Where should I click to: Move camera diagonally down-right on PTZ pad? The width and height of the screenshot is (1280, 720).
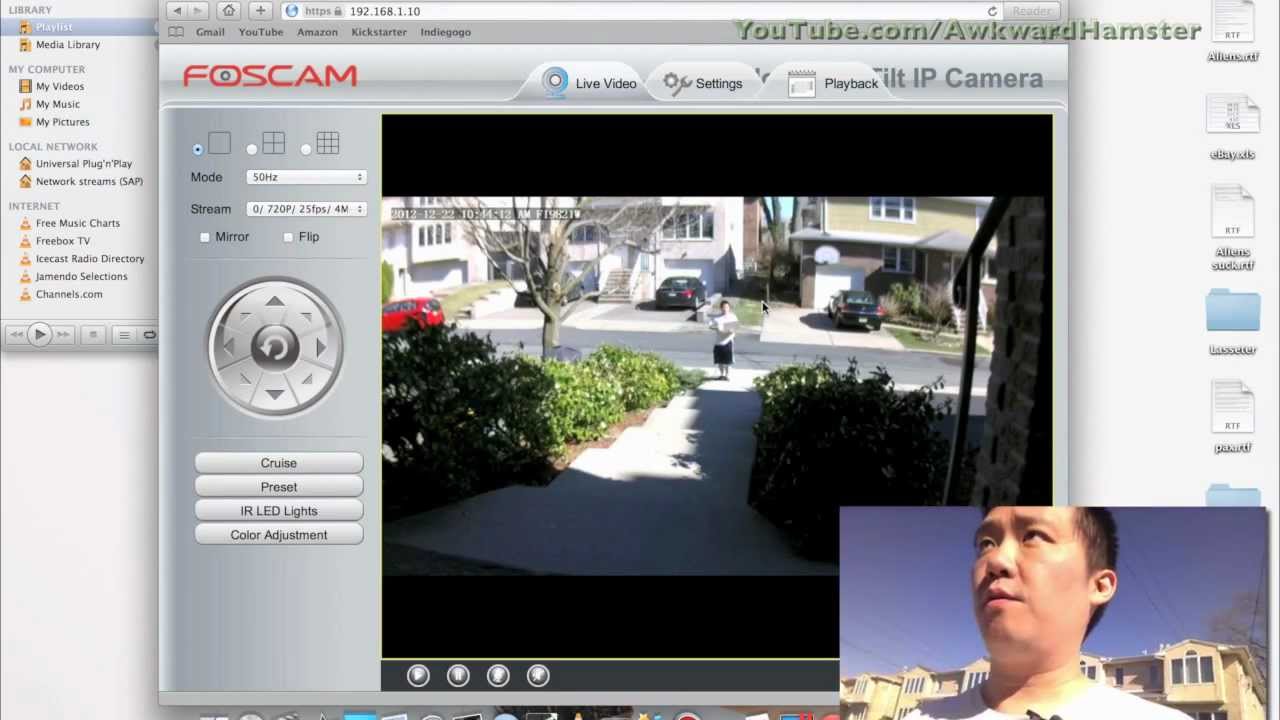(x=306, y=379)
